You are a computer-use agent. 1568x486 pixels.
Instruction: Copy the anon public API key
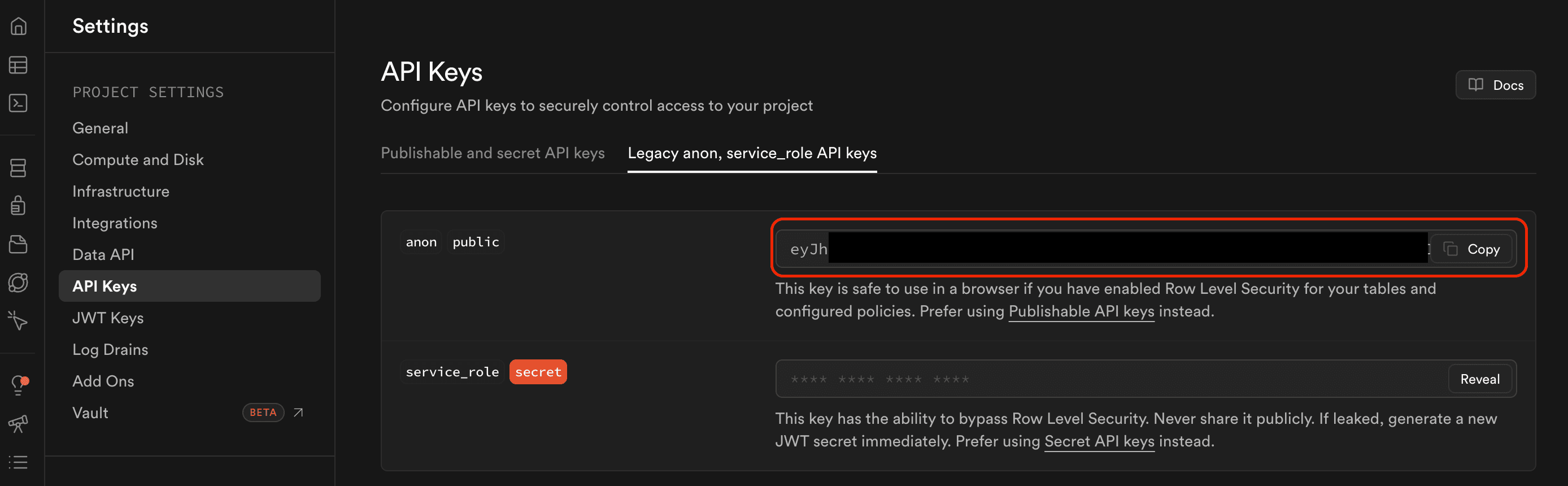pos(1472,249)
